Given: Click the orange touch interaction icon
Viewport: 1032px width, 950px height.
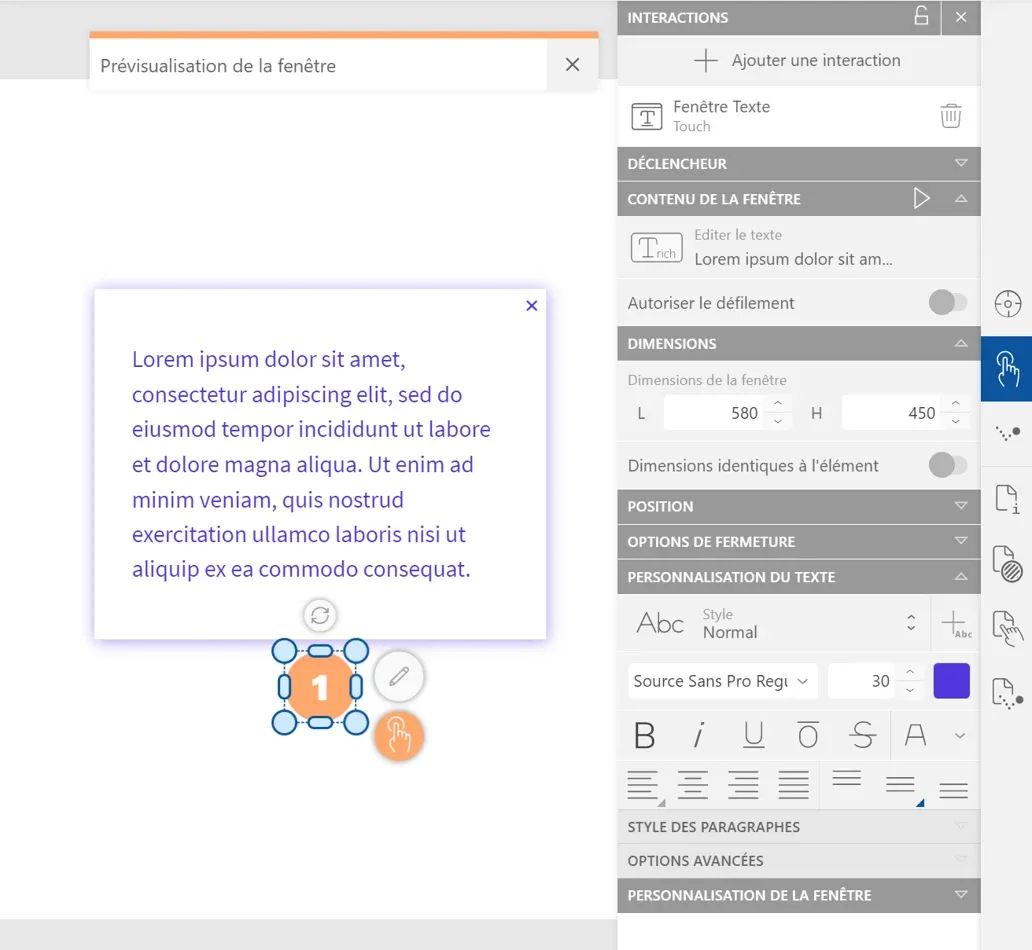Looking at the screenshot, I should (x=399, y=737).
